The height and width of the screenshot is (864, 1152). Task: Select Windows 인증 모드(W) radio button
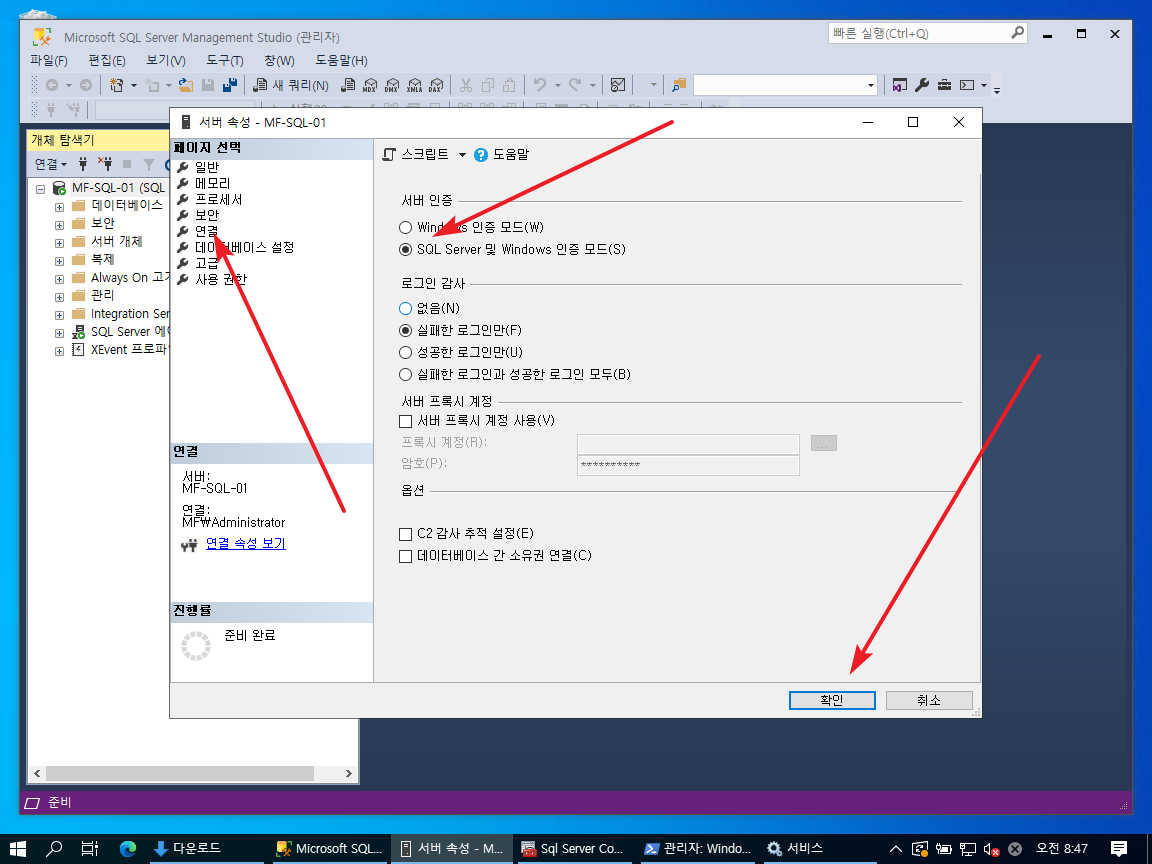click(406, 227)
